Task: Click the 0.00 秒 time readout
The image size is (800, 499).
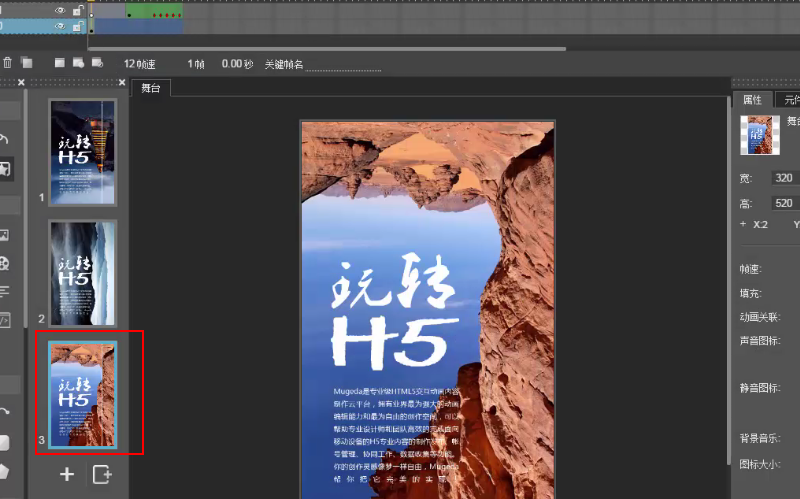Action: coord(237,64)
